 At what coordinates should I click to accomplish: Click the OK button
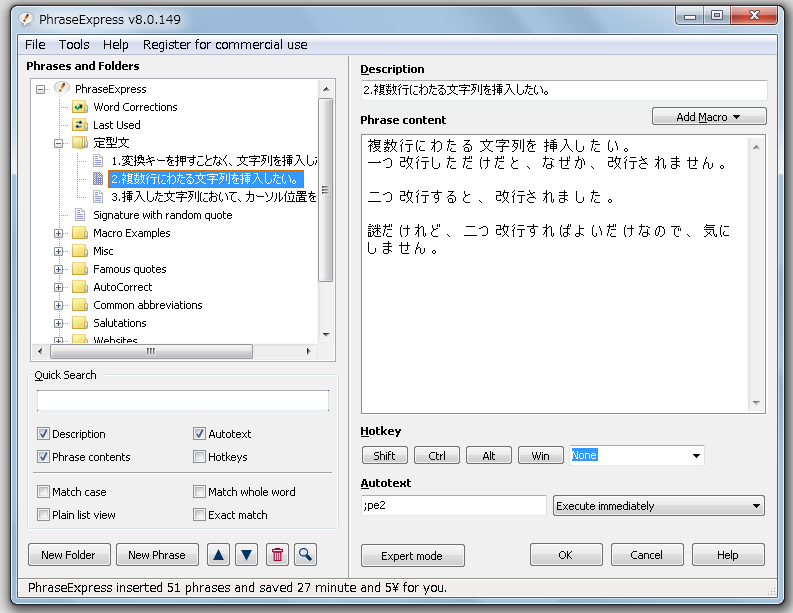[566, 555]
